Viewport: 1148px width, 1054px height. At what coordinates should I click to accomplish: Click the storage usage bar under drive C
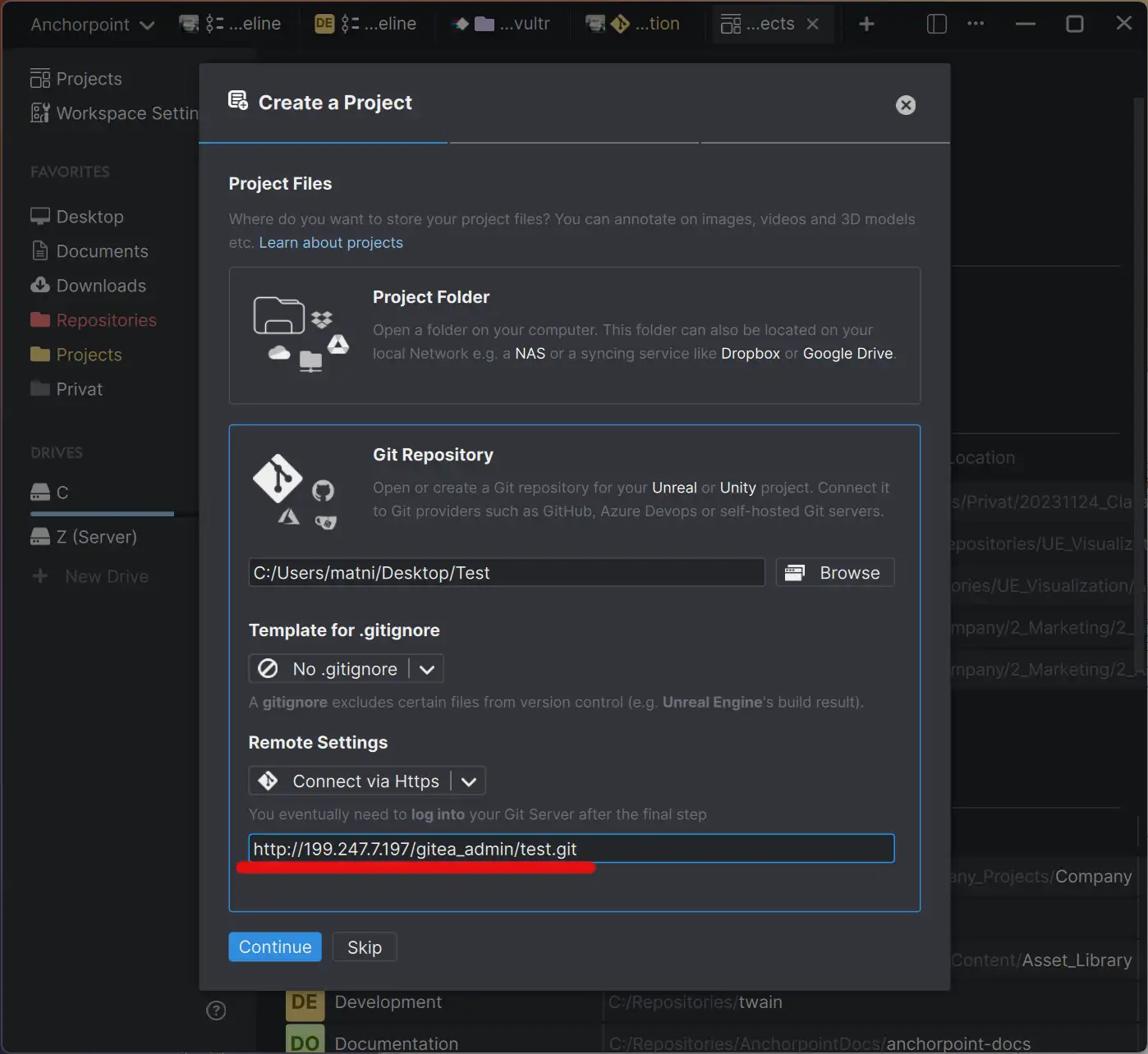pos(101,514)
